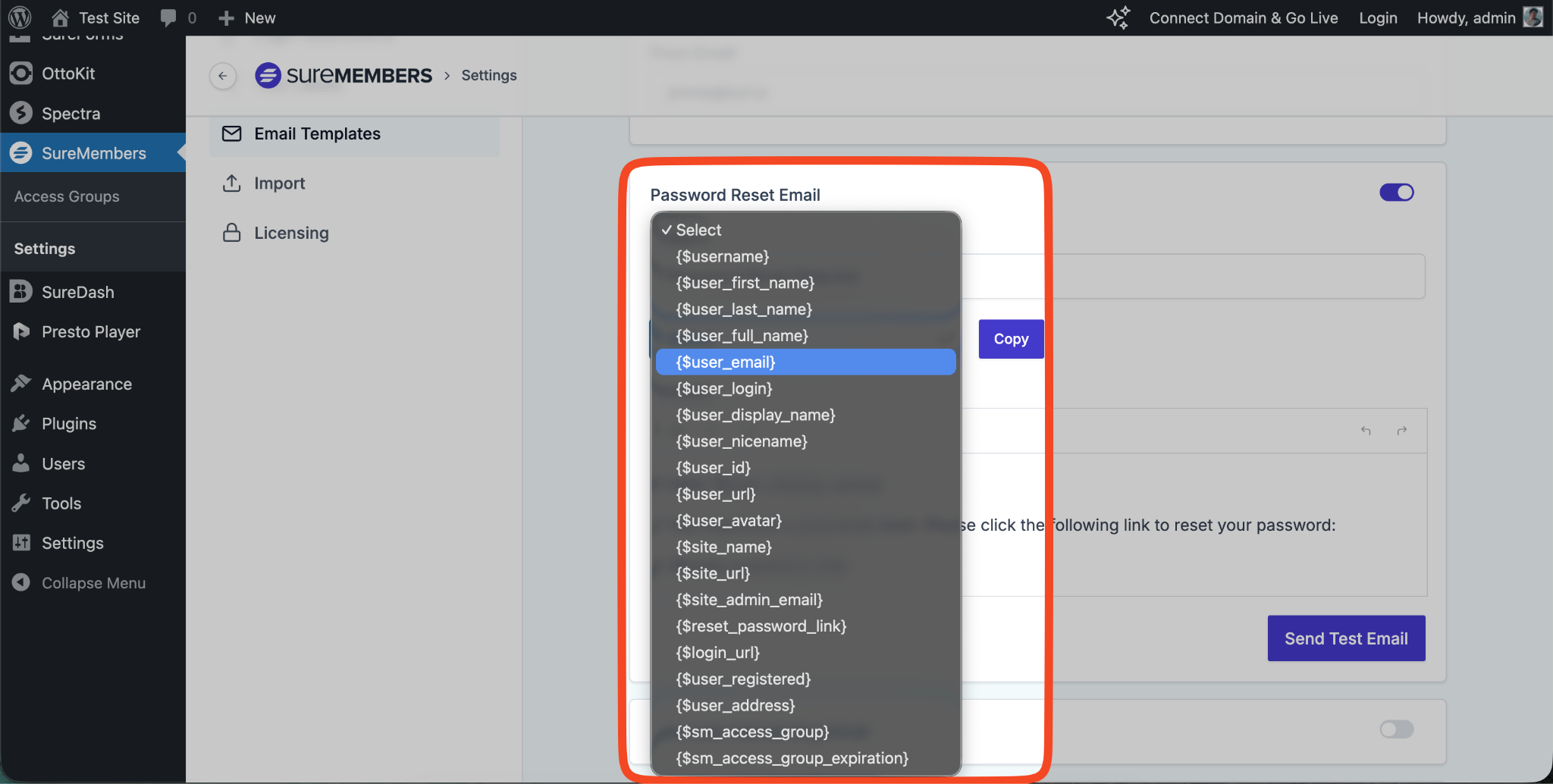The image size is (1553, 784).
Task: Pick {$site_name} from the variable list
Action: pos(723,547)
